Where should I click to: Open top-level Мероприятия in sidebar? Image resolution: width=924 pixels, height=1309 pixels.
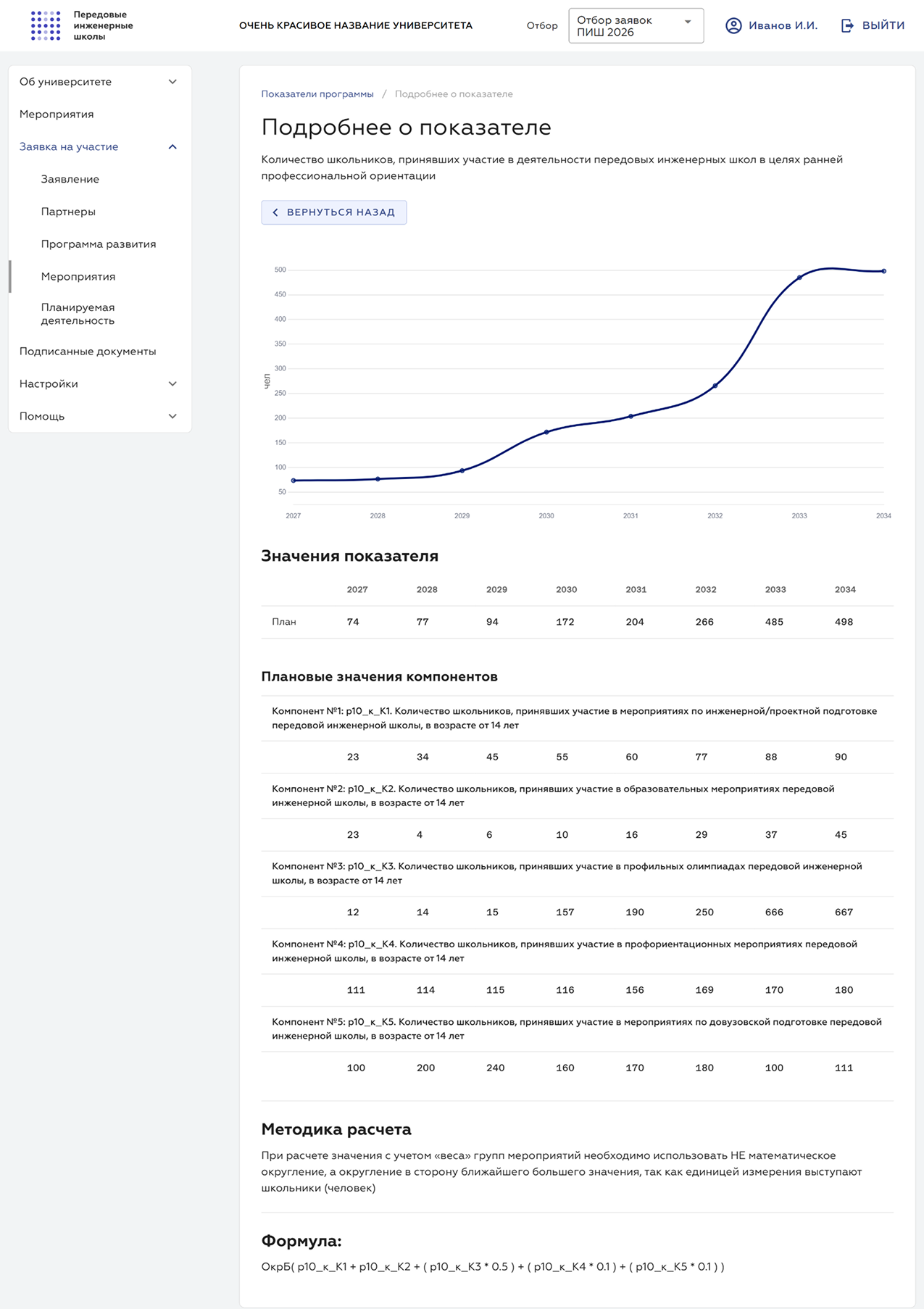(x=57, y=114)
